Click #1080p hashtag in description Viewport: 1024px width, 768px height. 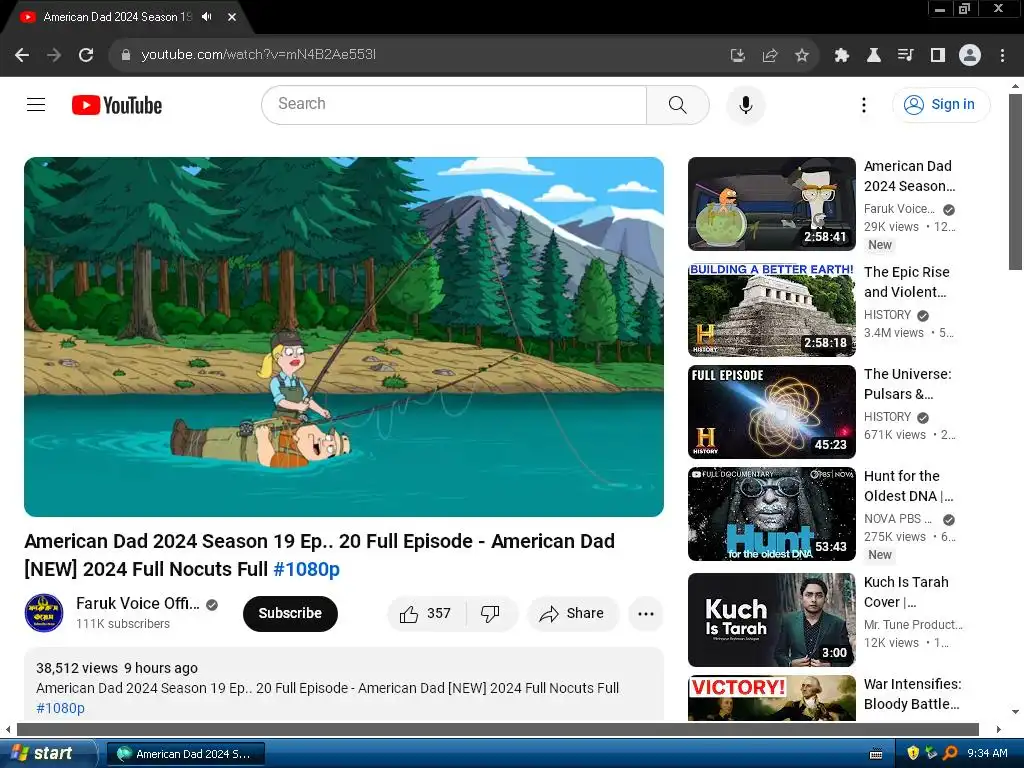60,708
